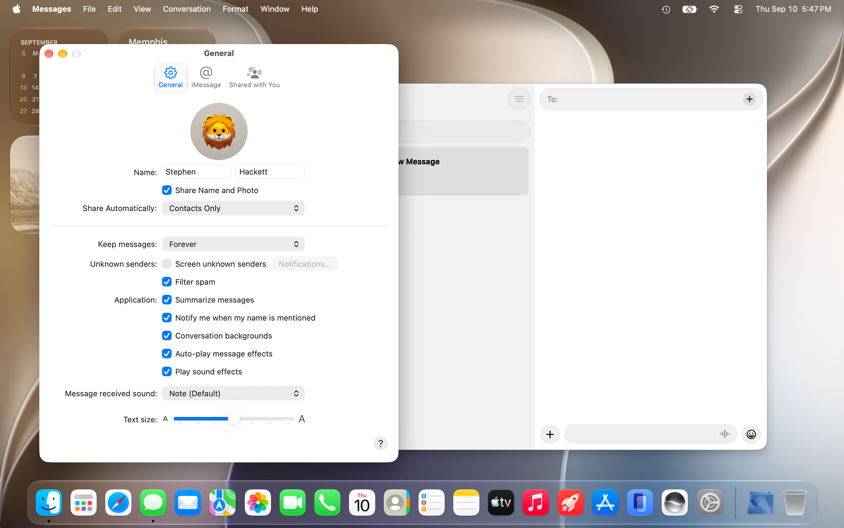The height and width of the screenshot is (528, 844).
Task: Open the Messages app menu
Action: tap(52, 9)
